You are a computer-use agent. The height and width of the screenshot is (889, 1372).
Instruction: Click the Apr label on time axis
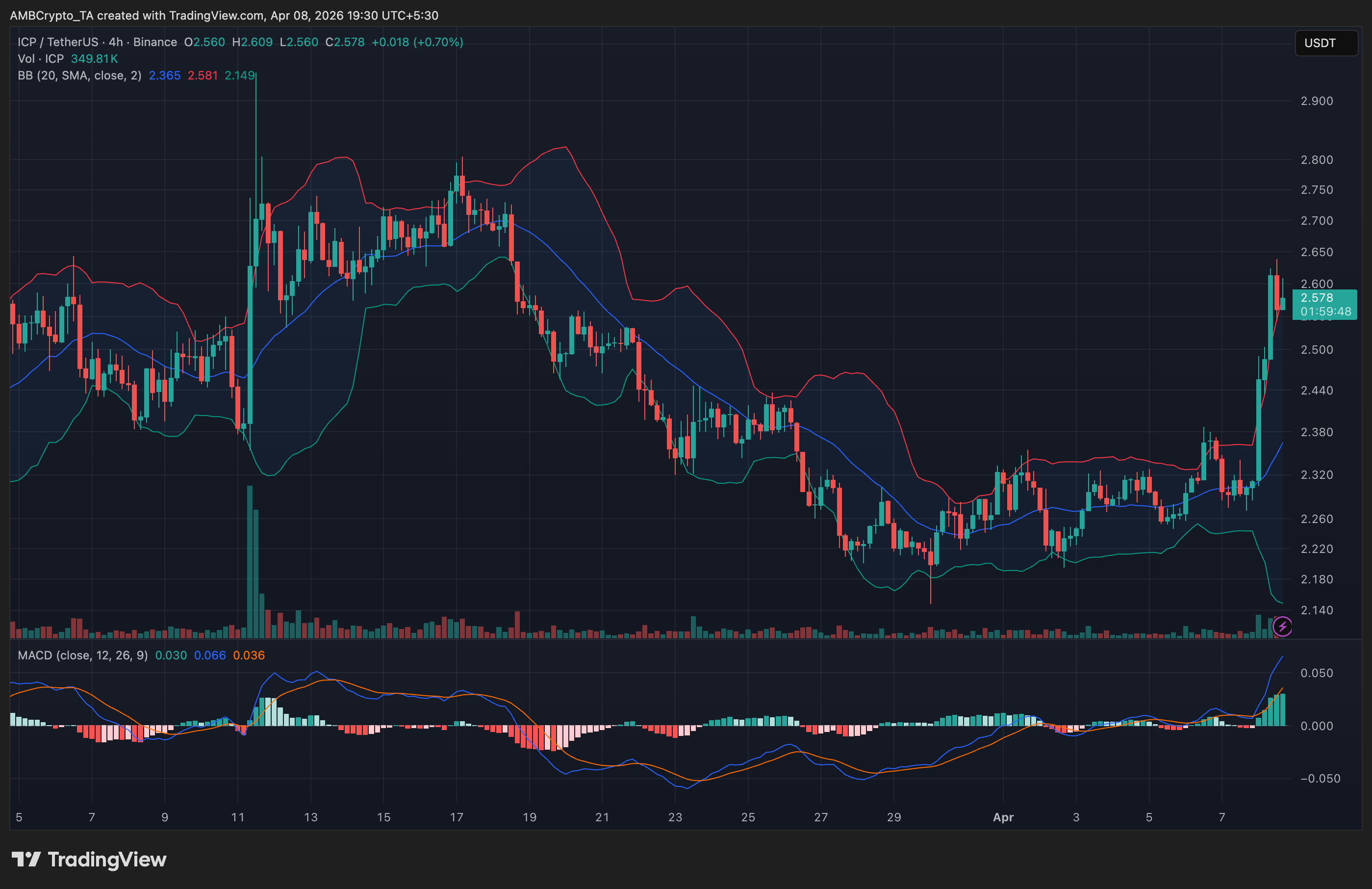[x=1003, y=817]
